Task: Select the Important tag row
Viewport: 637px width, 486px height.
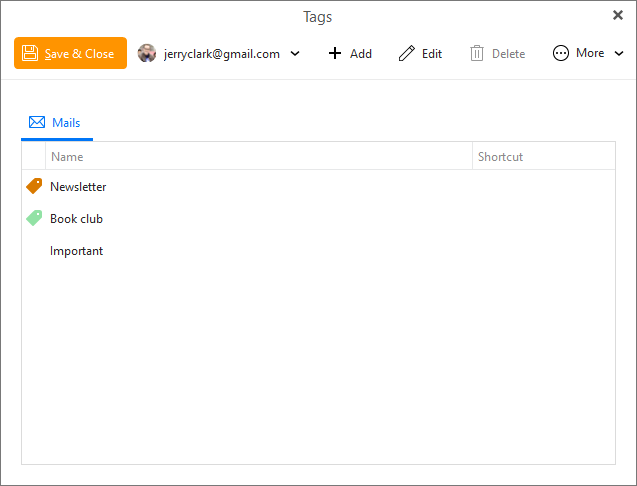Action: point(318,251)
